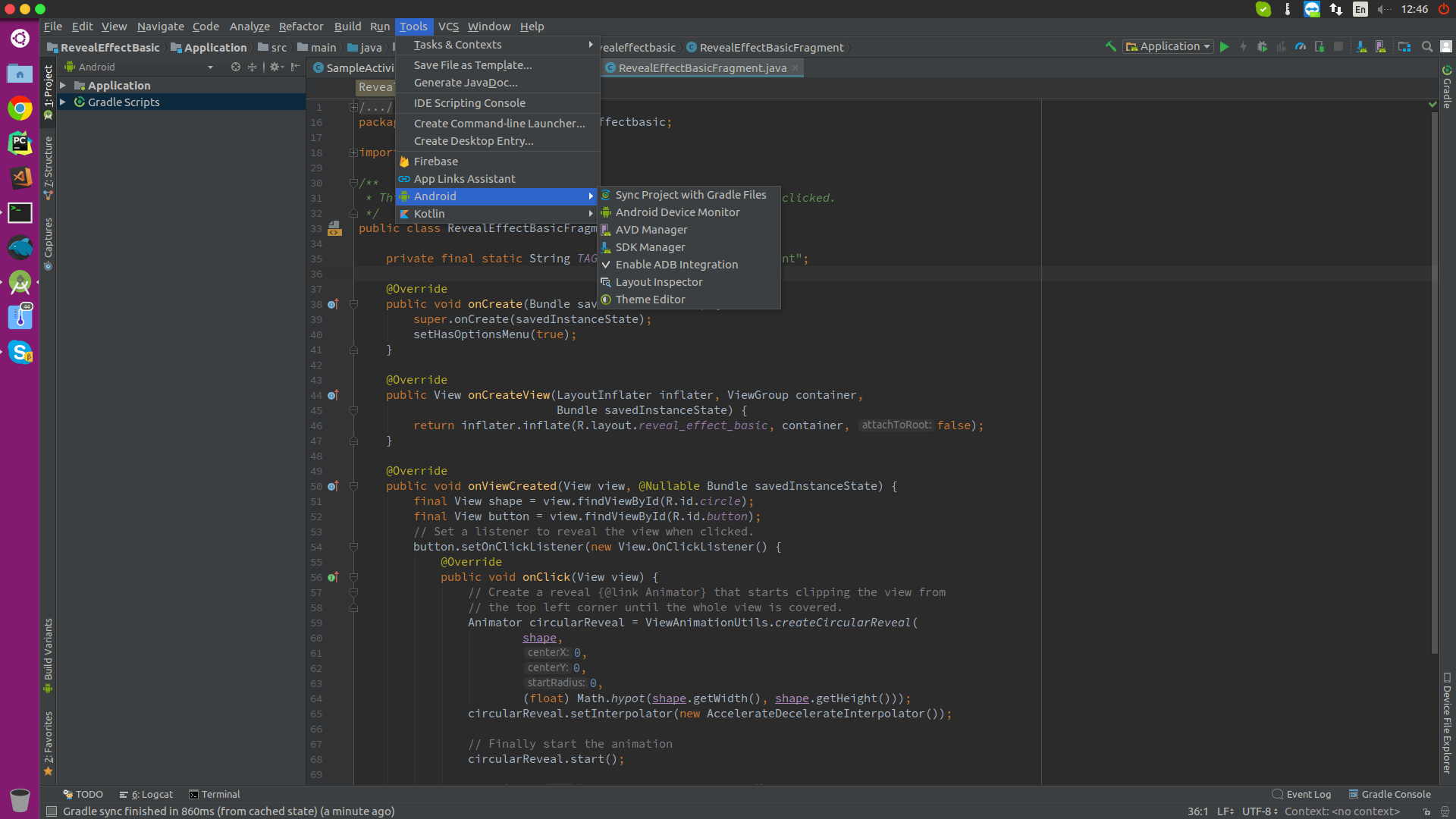Viewport: 1456px width, 819px height.
Task: Click the Search Everywhere magnifier icon
Action: [x=1426, y=47]
